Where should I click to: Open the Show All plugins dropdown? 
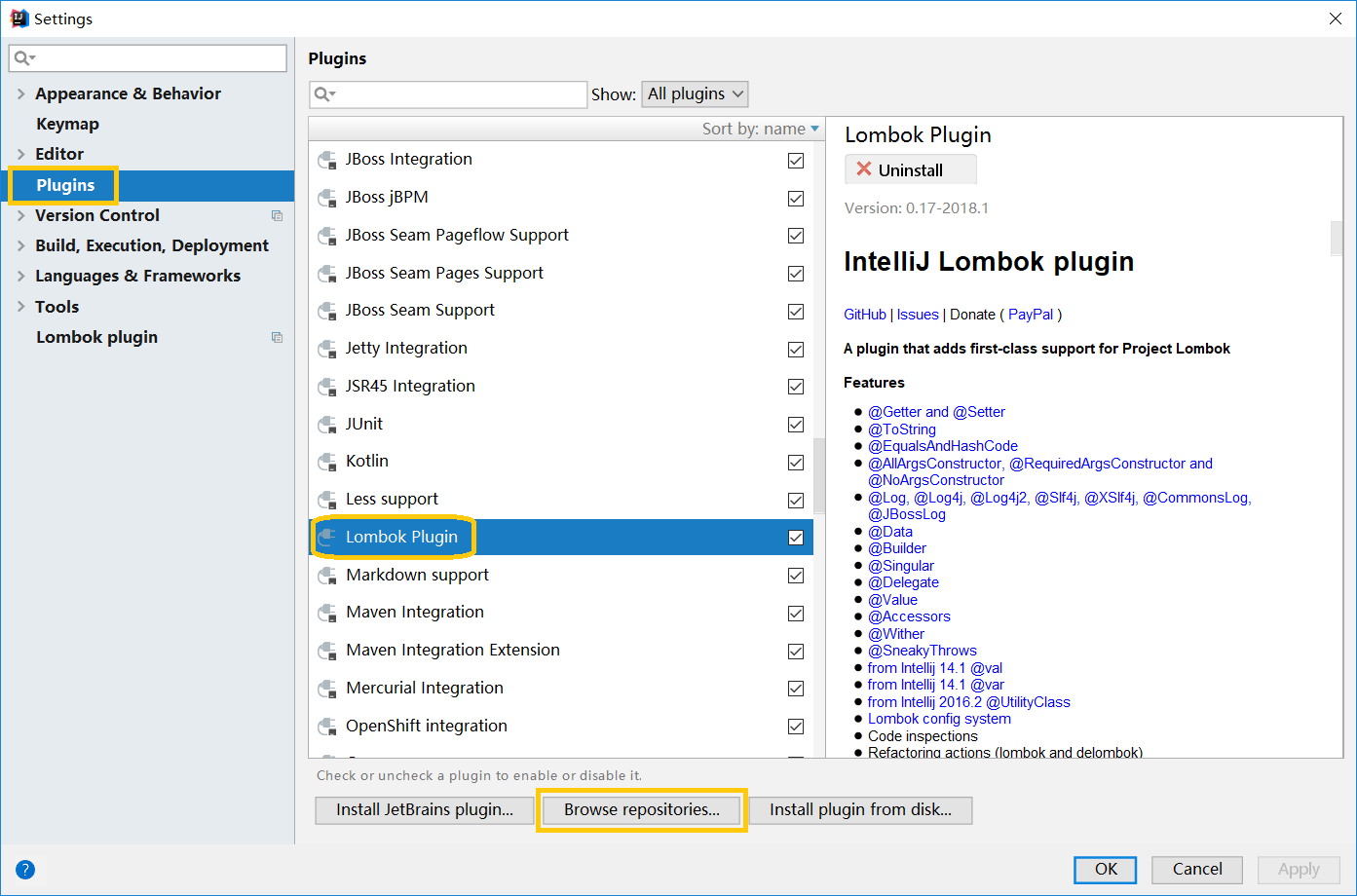point(695,94)
